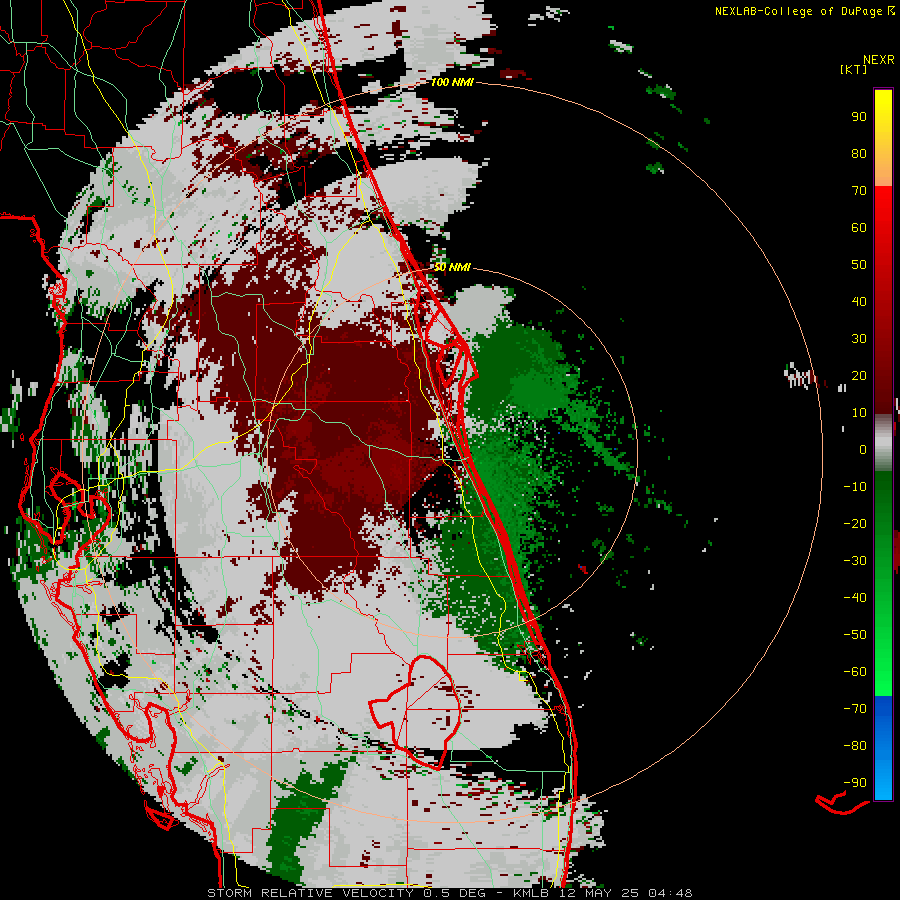Click the 80 value on velocity scale
The height and width of the screenshot is (900, 900).
click(x=859, y=153)
